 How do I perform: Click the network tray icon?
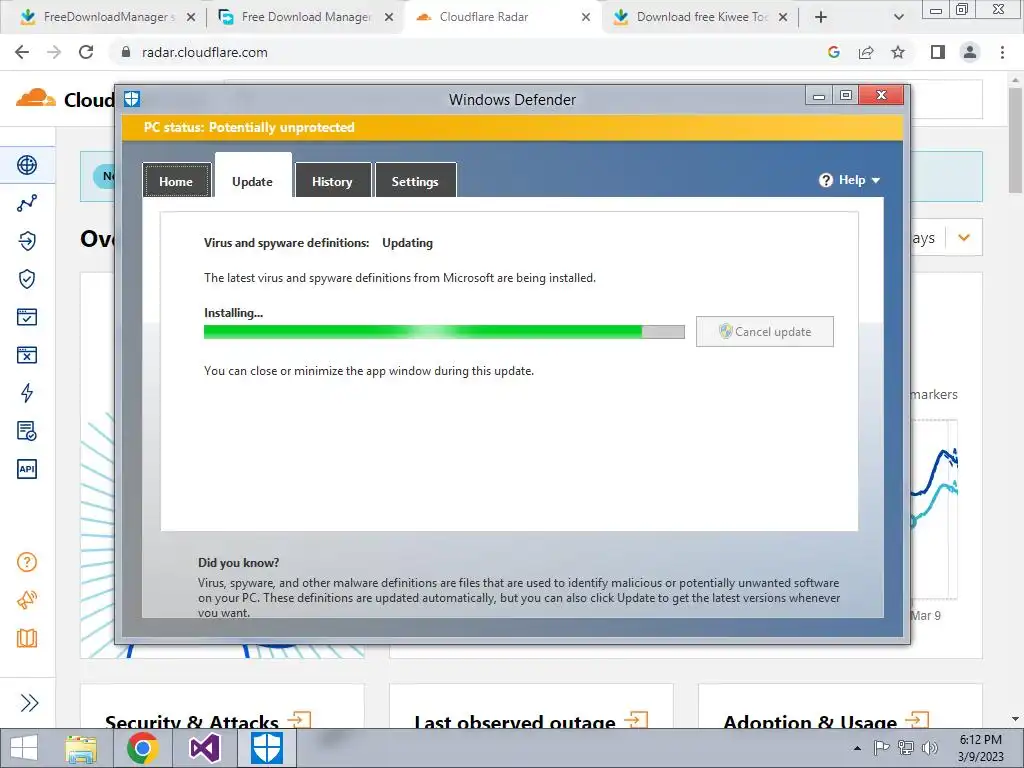coord(906,748)
